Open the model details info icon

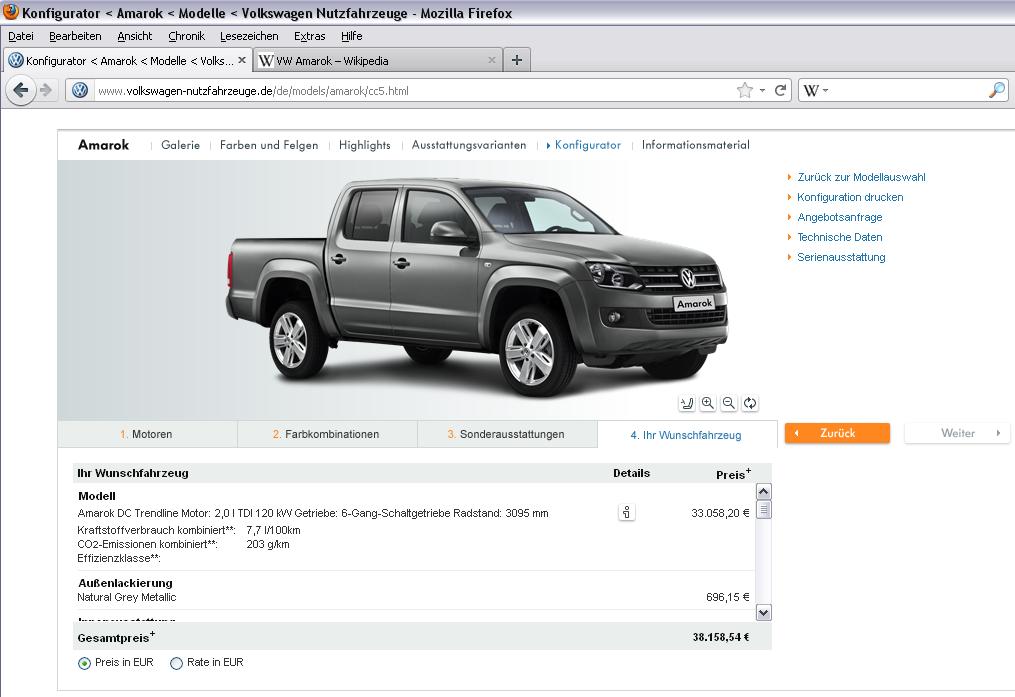click(x=626, y=513)
